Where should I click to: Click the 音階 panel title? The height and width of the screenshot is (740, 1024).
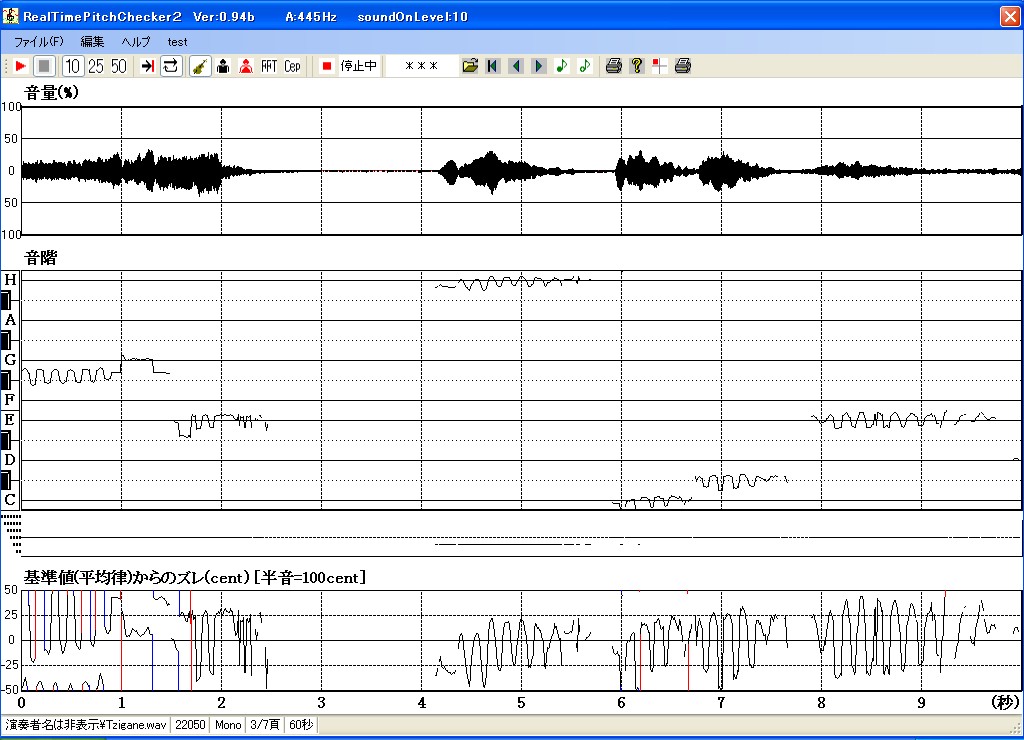click(40, 258)
